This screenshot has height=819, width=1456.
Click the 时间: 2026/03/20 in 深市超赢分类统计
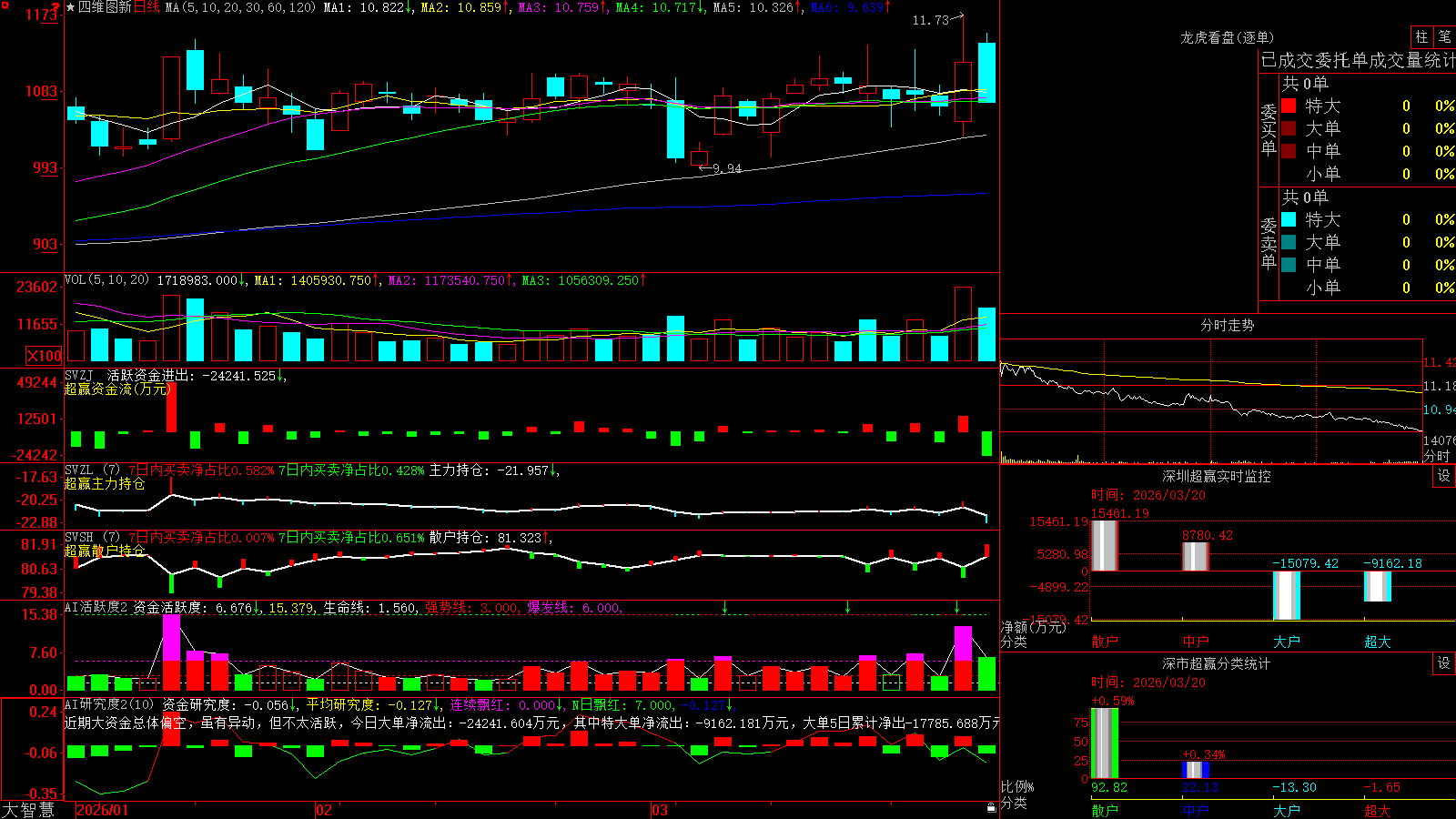1148,682
